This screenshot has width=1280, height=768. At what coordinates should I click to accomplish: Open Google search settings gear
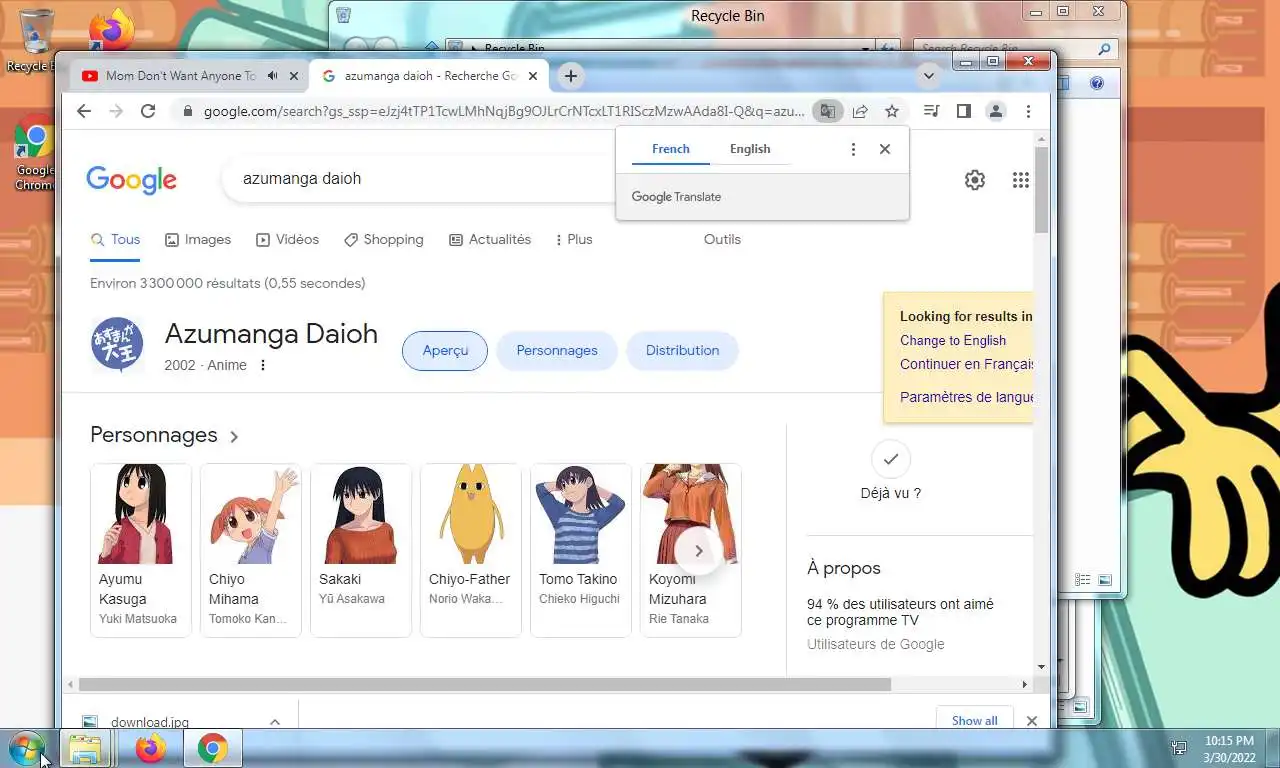(975, 180)
